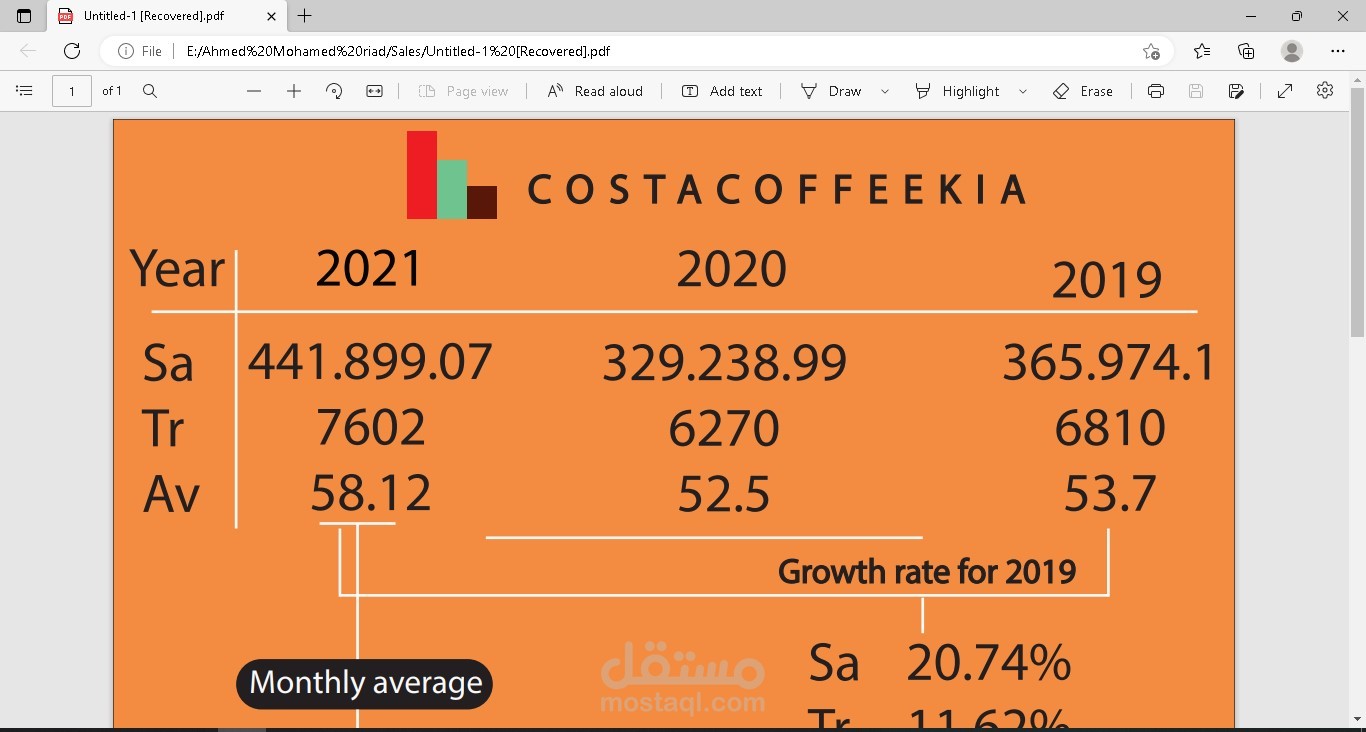
Task: Click the 2020 column header
Action: coord(731,269)
